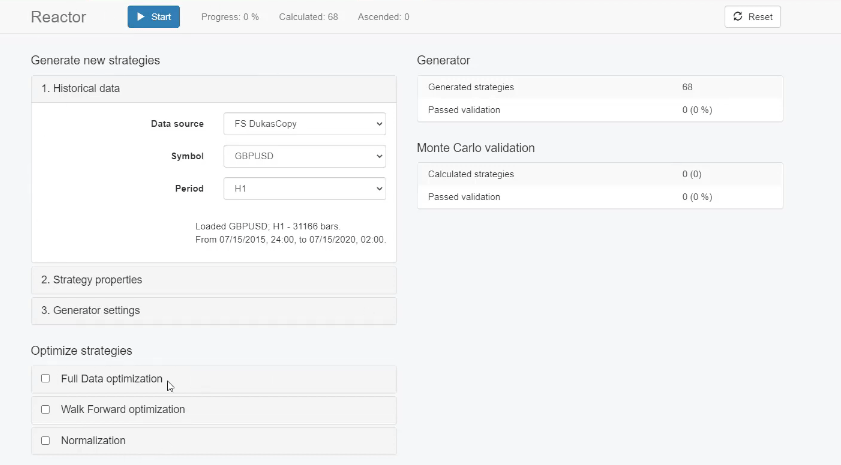Click the Full Data optimization label
The width and height of the screenshot is (841, 465).
point(111,379)
